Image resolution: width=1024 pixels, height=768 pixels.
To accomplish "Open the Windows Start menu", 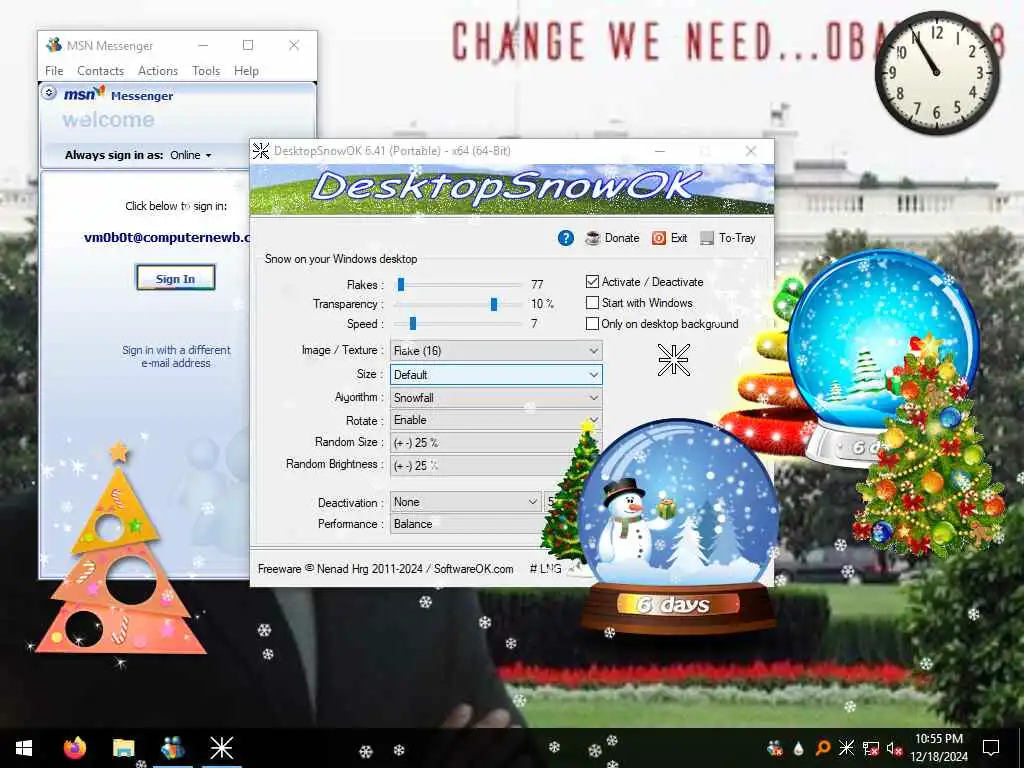I will [x=24, y=748].
